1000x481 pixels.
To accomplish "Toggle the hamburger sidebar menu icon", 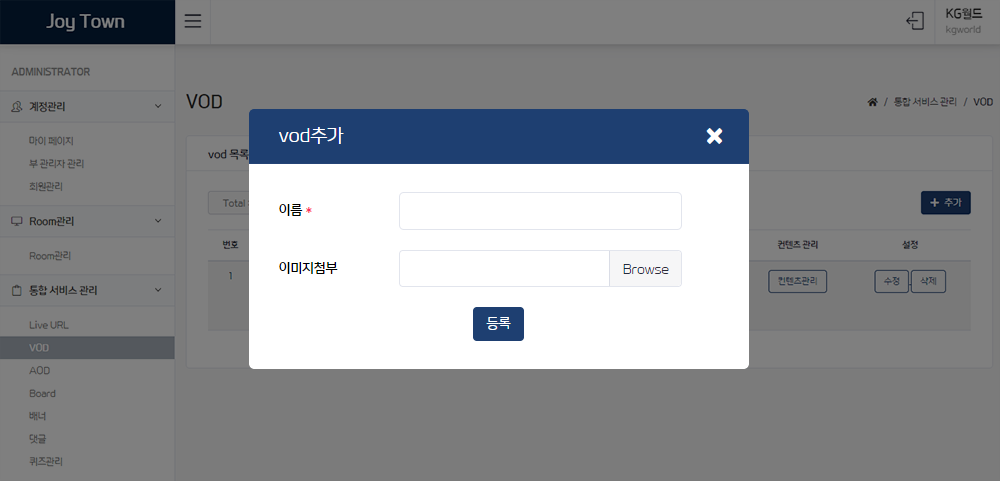I will [x=193, y=21].
